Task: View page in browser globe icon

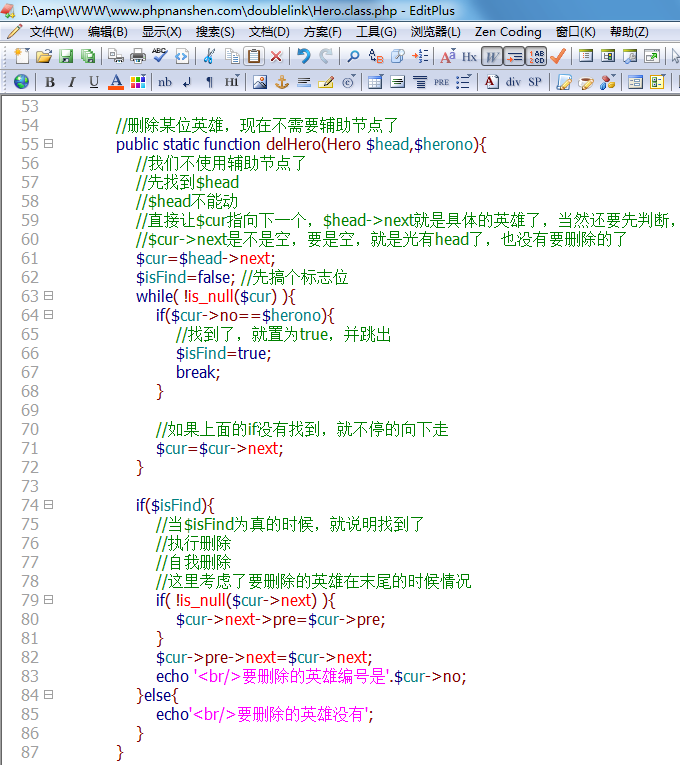Action: pos(21,82)
